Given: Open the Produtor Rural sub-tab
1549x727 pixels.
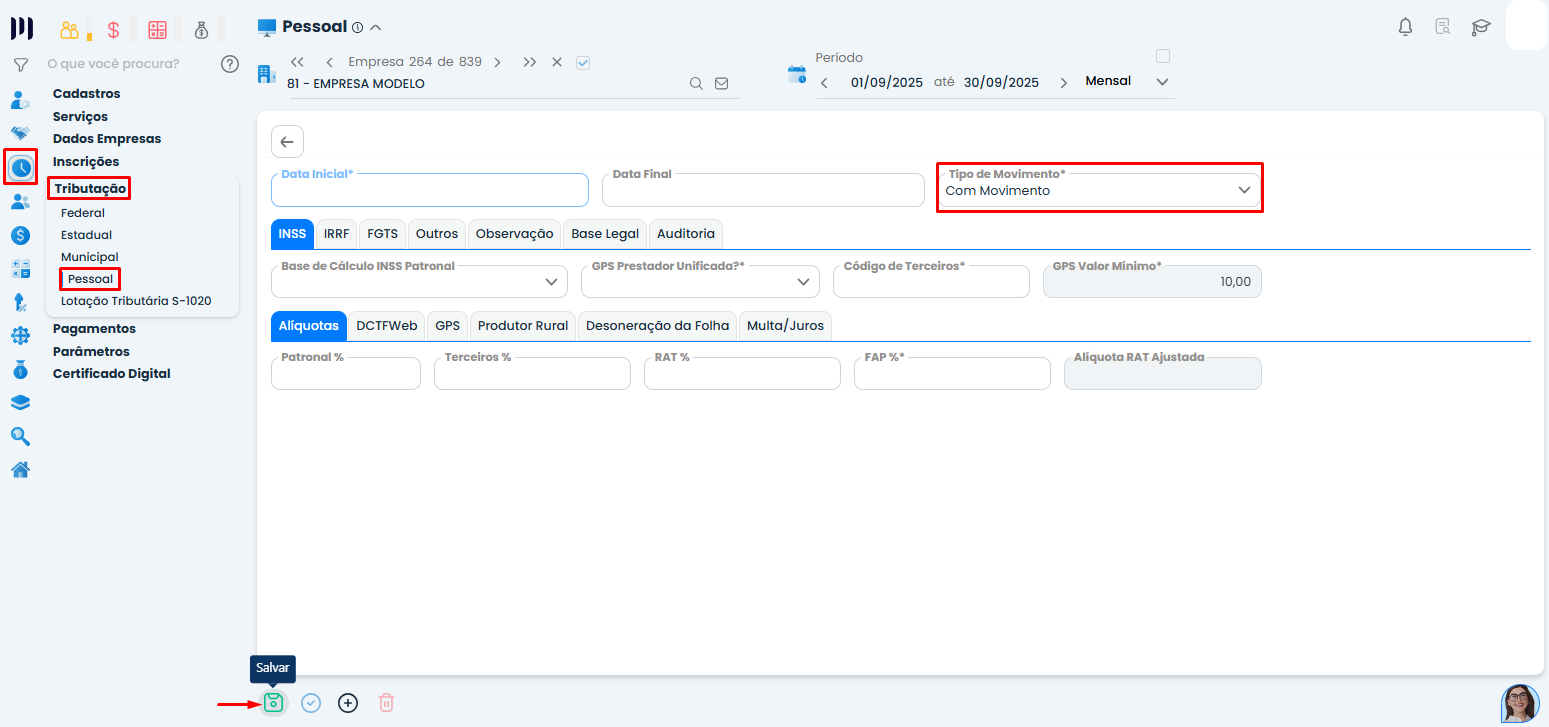Looking at the screenshot, I should click(x=523, y=326).
